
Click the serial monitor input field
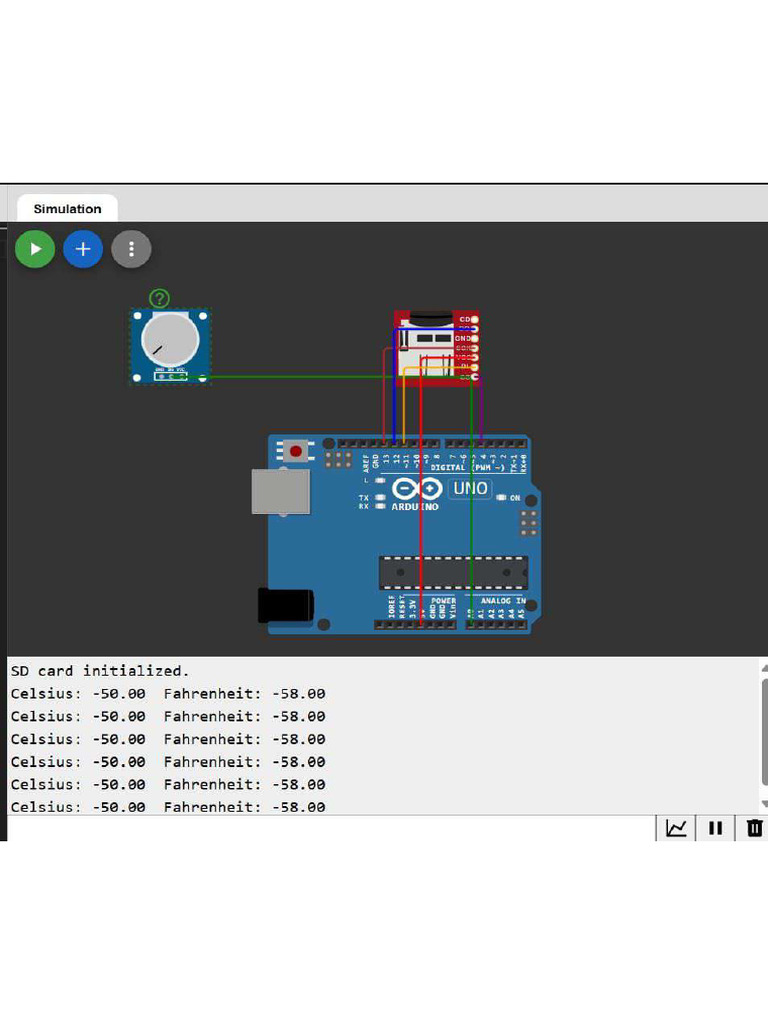point(330,828)
